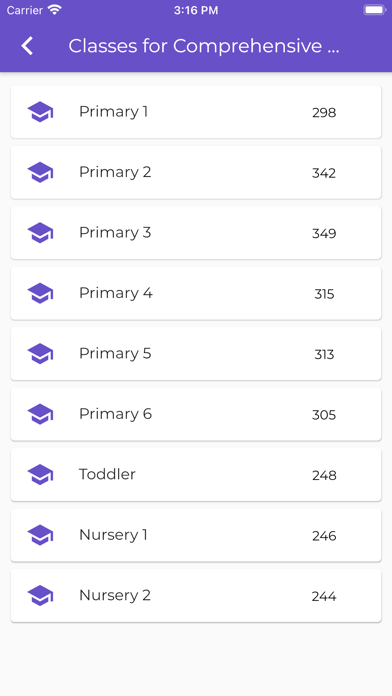Click graduation cap icon beside Primary 2
This screenshot has width=392, height=696.
click(40, 172)
